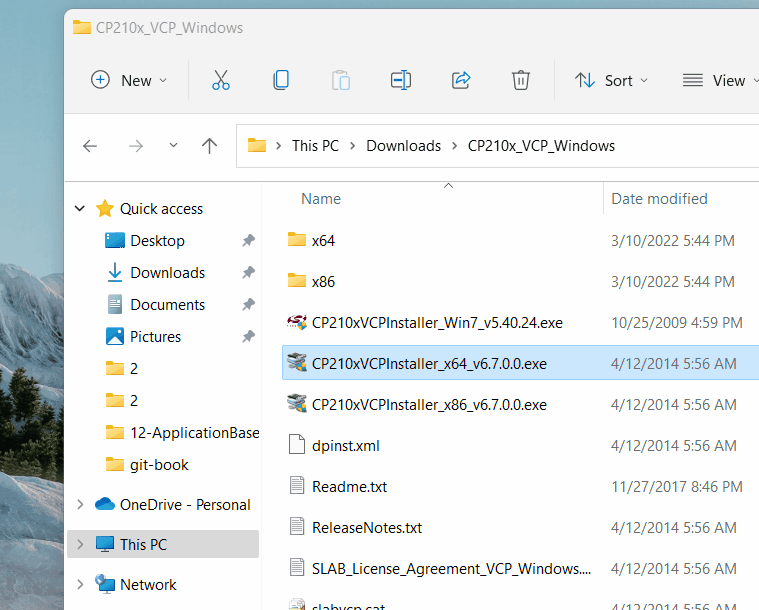
Task: Click the Cut scissors icon
Action: [x=221, y=81]
